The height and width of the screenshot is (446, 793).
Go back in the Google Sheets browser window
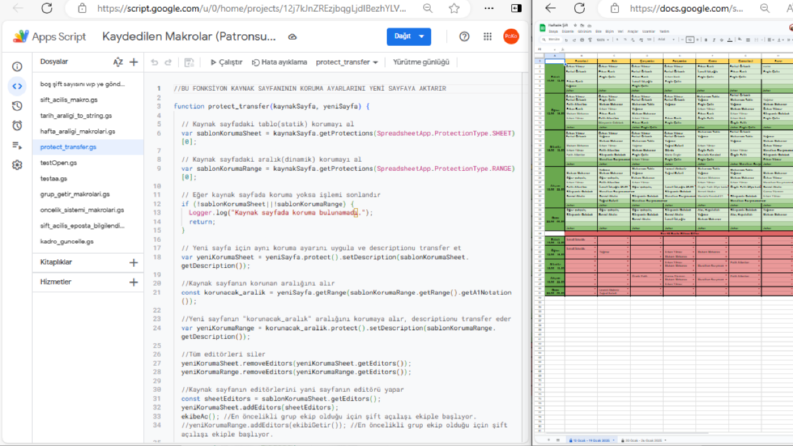tap(550, 8)
